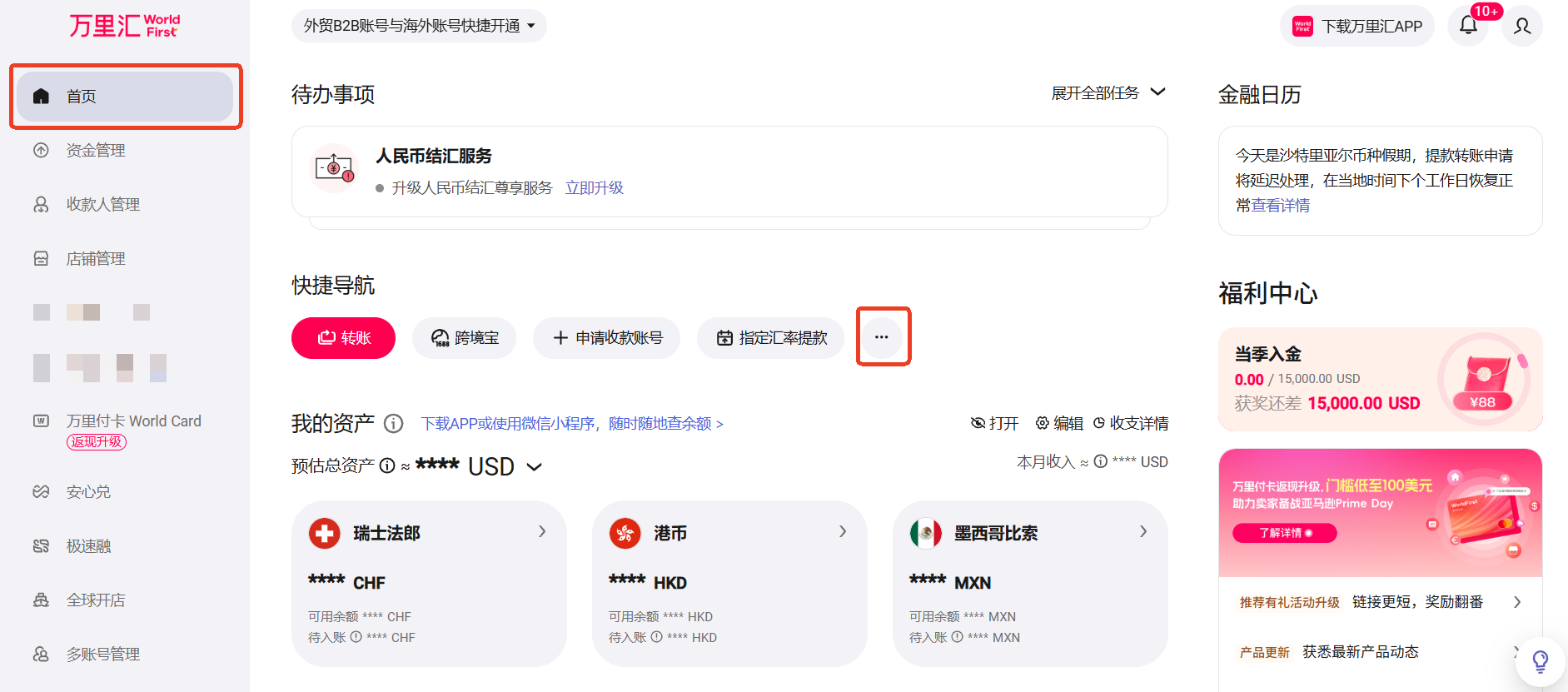Open the user profile icon

(x=1522, y=26)
